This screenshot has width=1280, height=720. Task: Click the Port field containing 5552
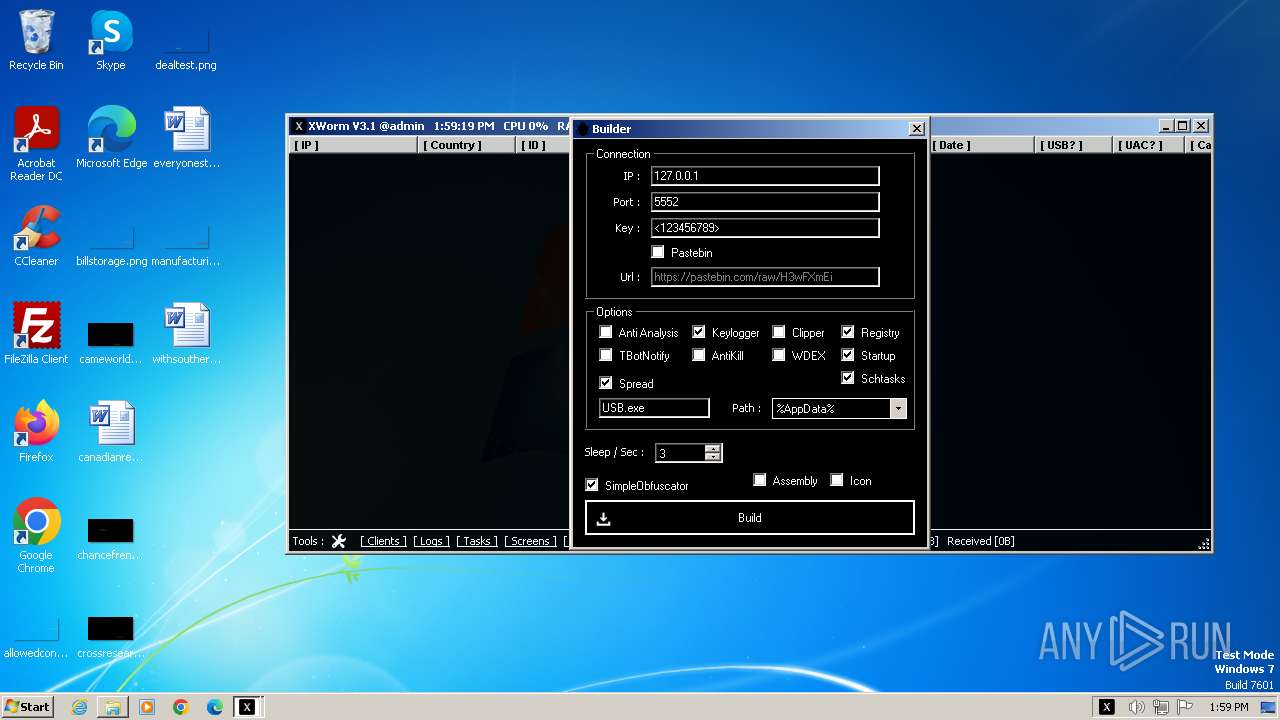coord(765,202)
